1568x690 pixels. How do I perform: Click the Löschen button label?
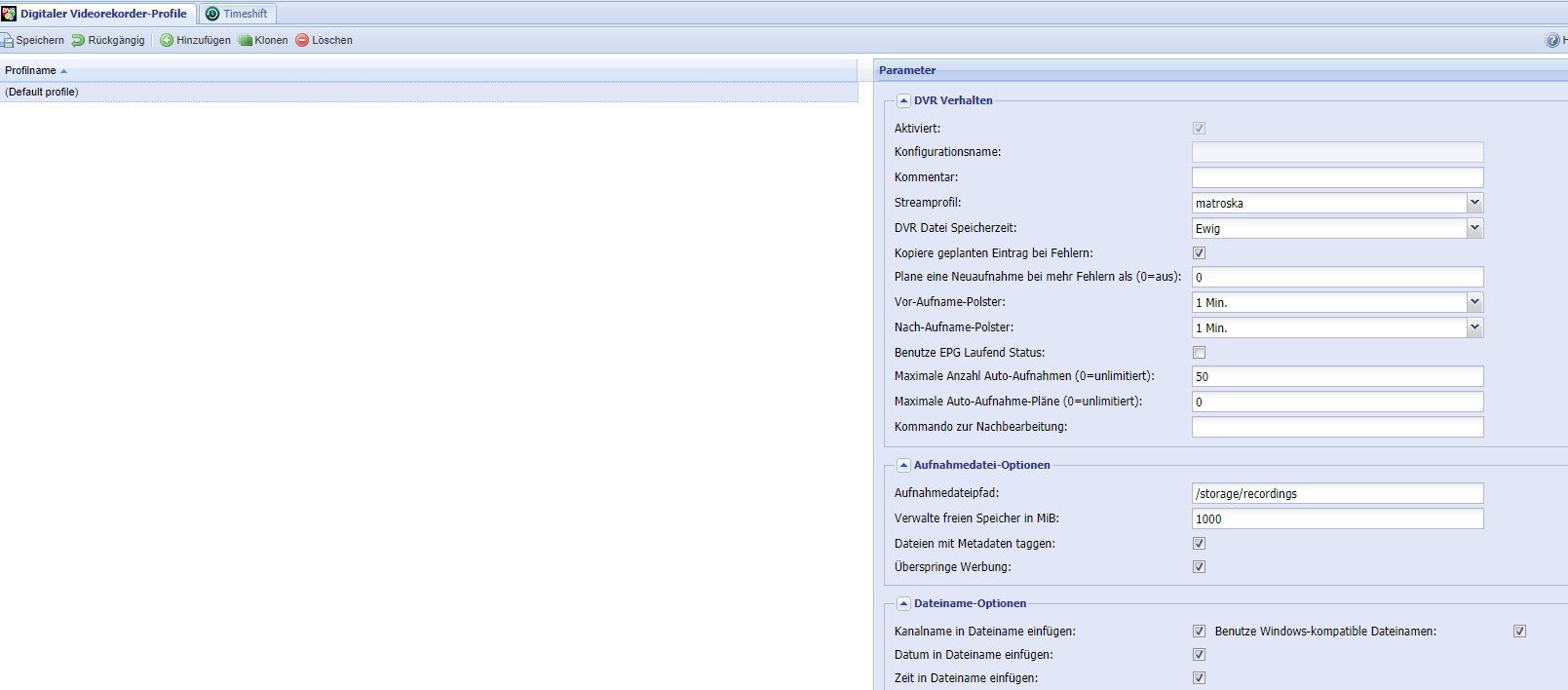[332, 40]
